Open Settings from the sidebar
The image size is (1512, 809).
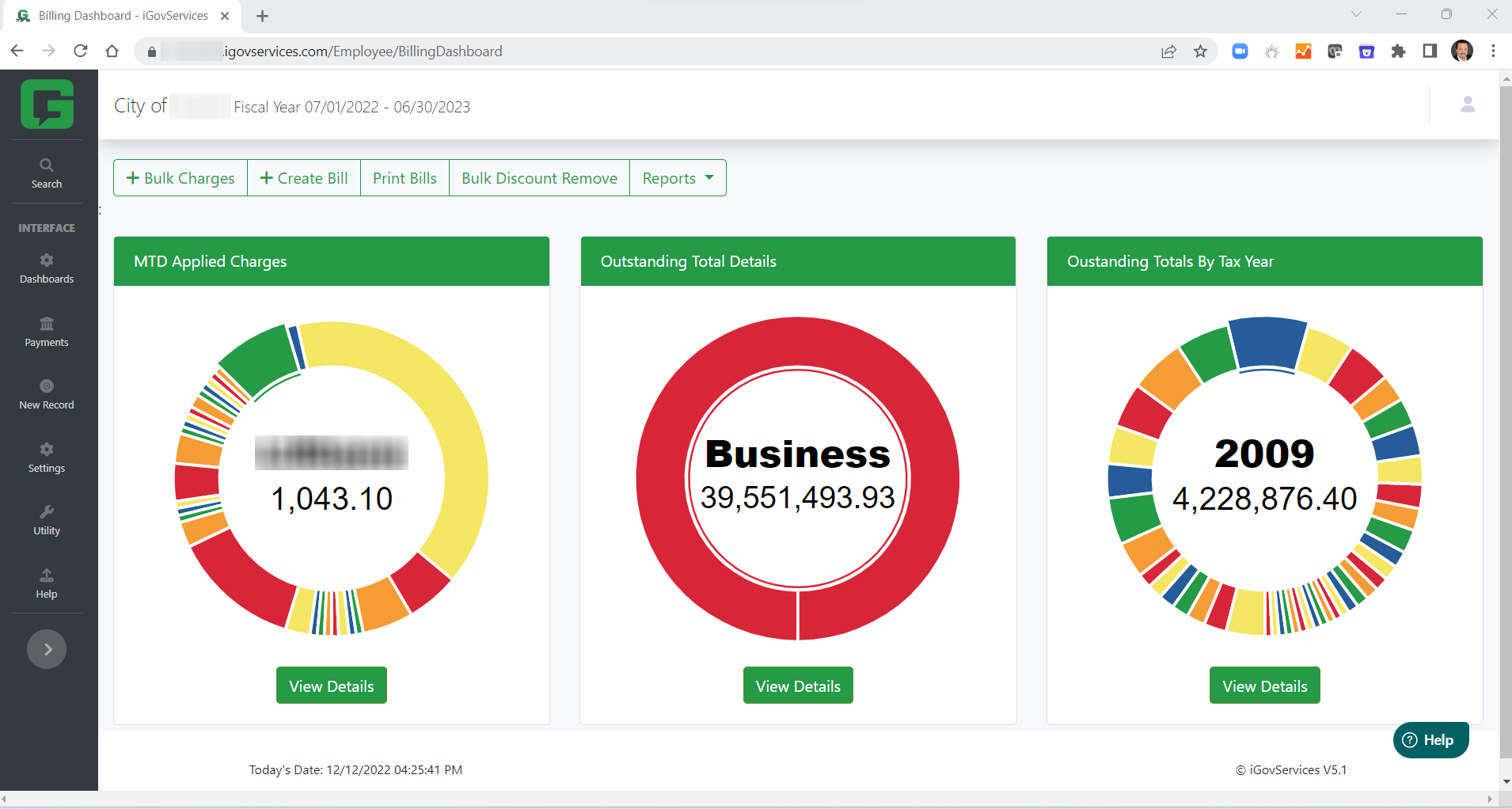click(46, 457)
